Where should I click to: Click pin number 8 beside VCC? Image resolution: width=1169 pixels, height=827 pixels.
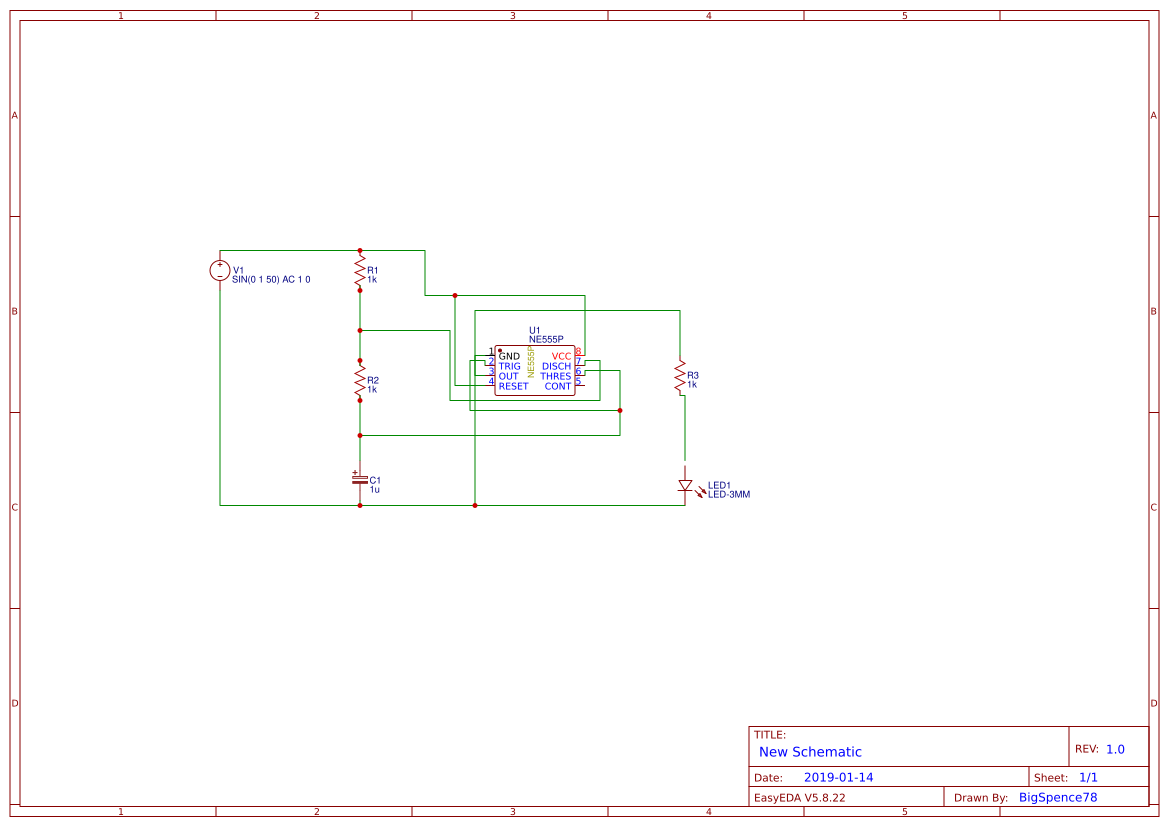point(578,351)
